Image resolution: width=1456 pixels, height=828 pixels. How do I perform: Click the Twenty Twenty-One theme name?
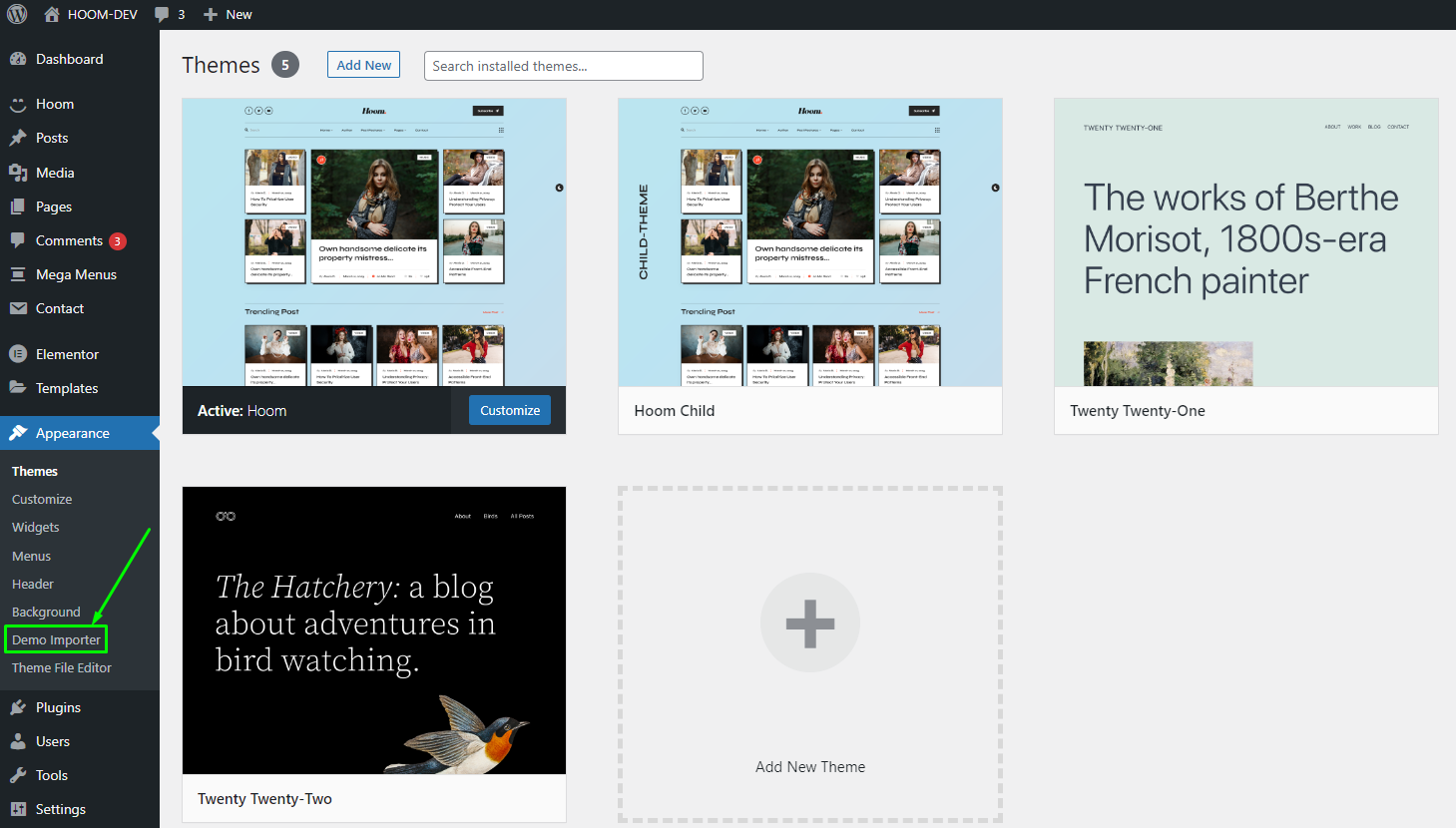pyautogui.click(x=1138, y=410)
